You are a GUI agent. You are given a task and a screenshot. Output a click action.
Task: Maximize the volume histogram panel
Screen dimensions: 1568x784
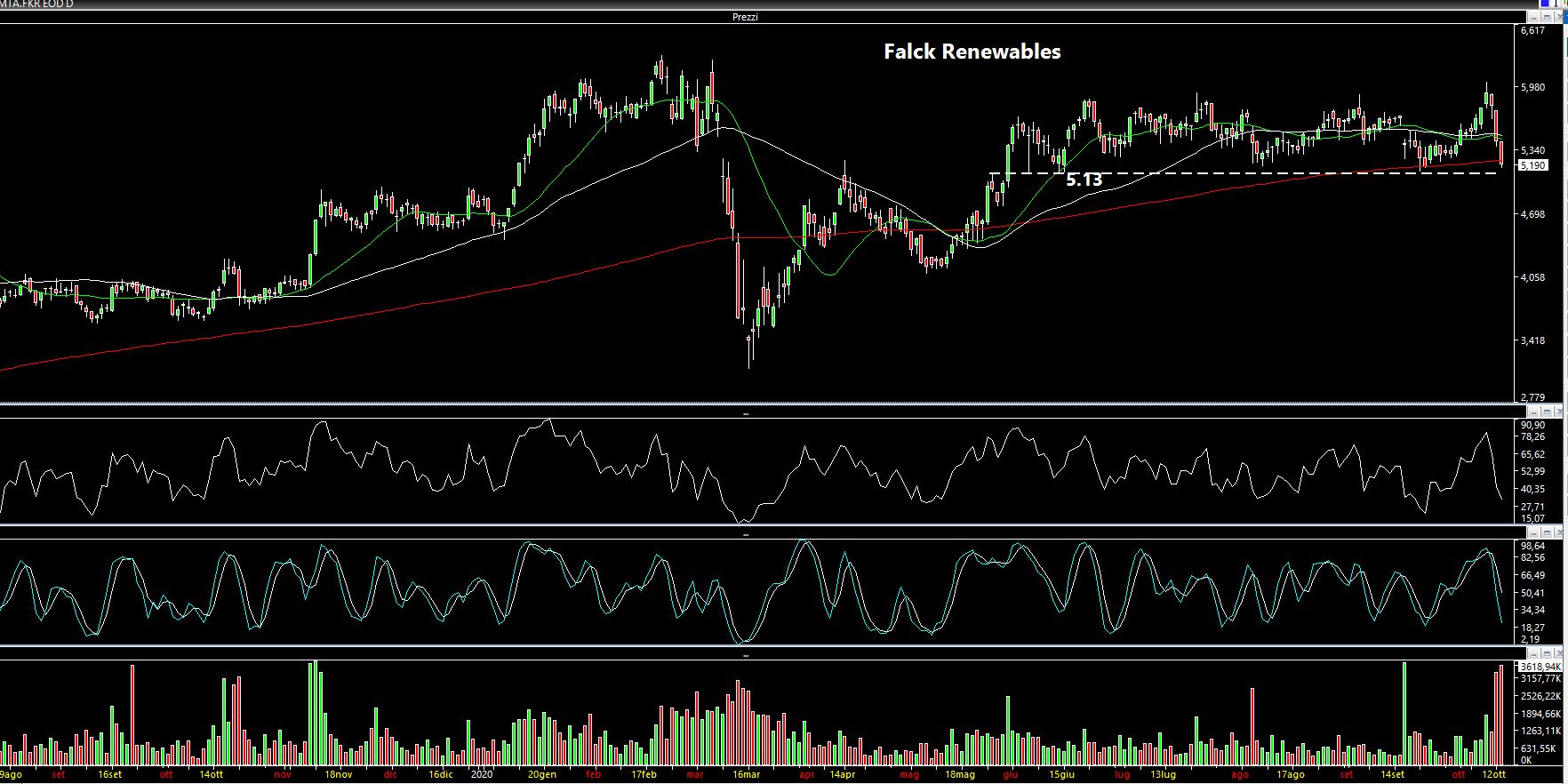(1547, 654)
